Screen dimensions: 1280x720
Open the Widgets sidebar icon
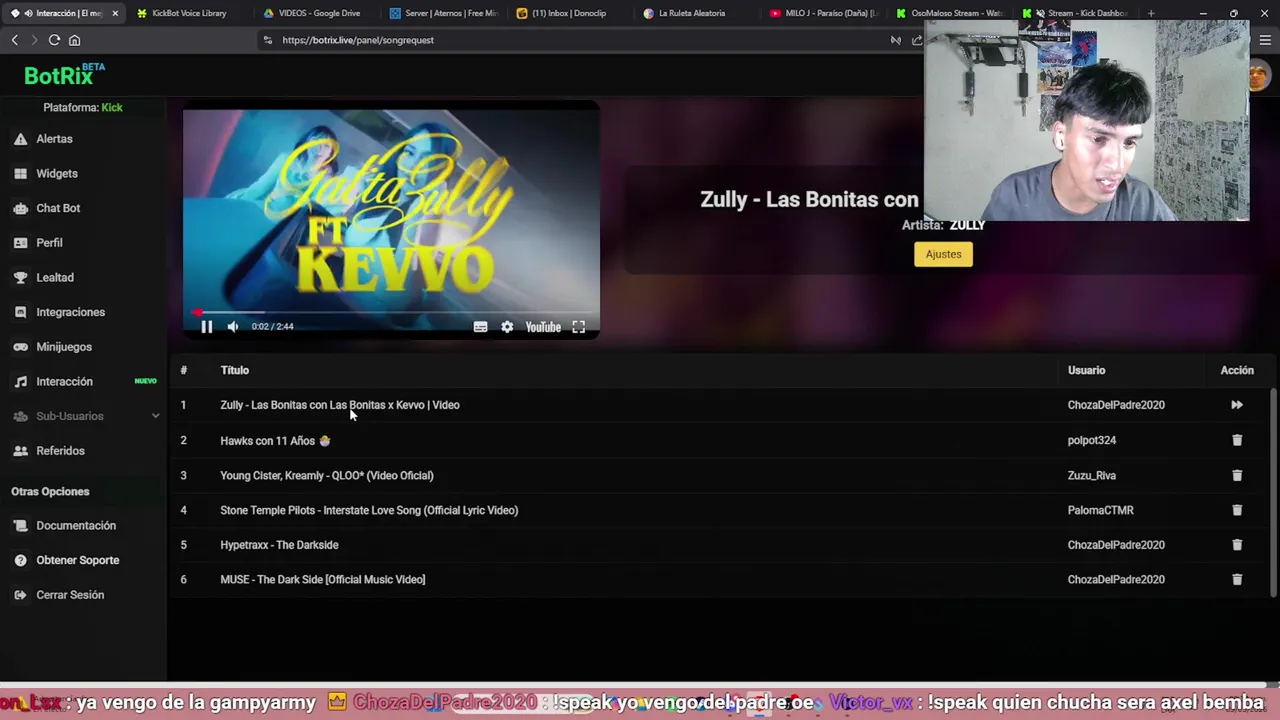(x=20, y=174)
